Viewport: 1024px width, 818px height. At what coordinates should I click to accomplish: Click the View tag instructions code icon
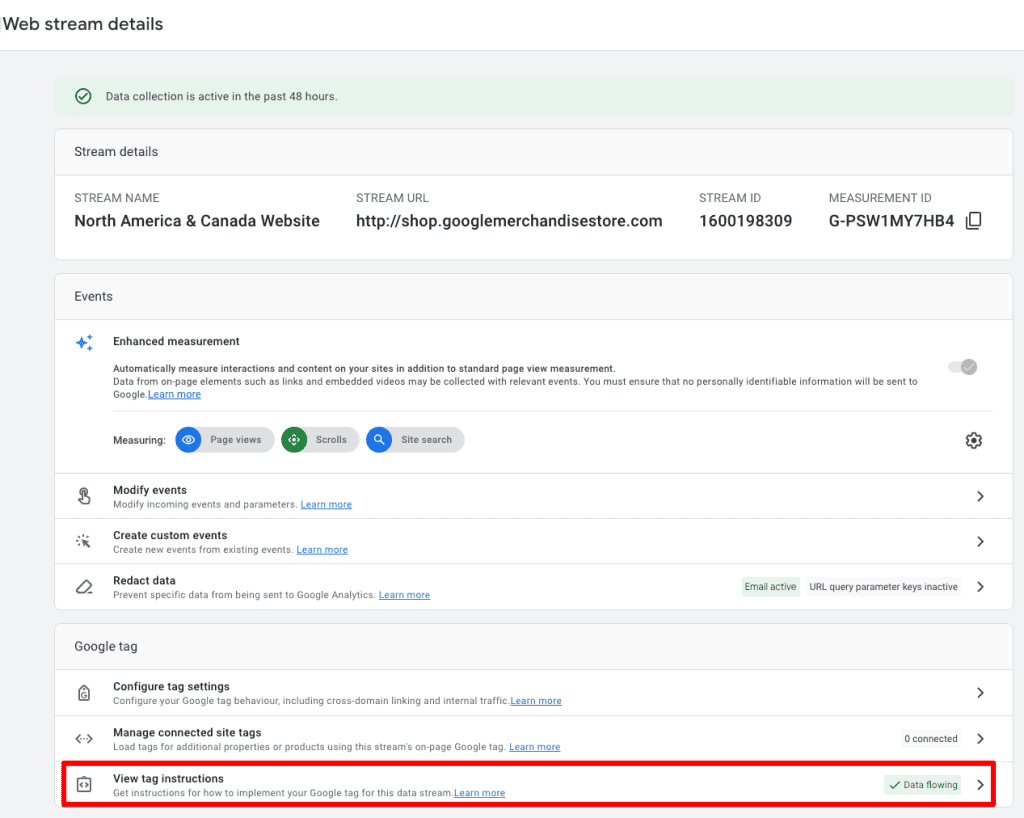(x=85, y=785)
